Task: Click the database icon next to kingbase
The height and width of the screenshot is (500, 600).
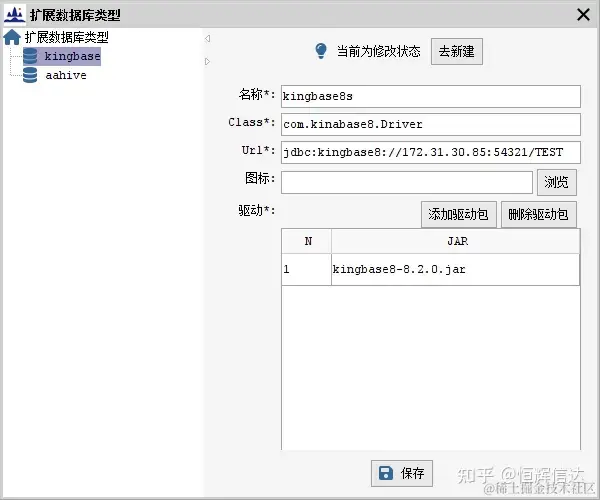Action: coord(30,56)
